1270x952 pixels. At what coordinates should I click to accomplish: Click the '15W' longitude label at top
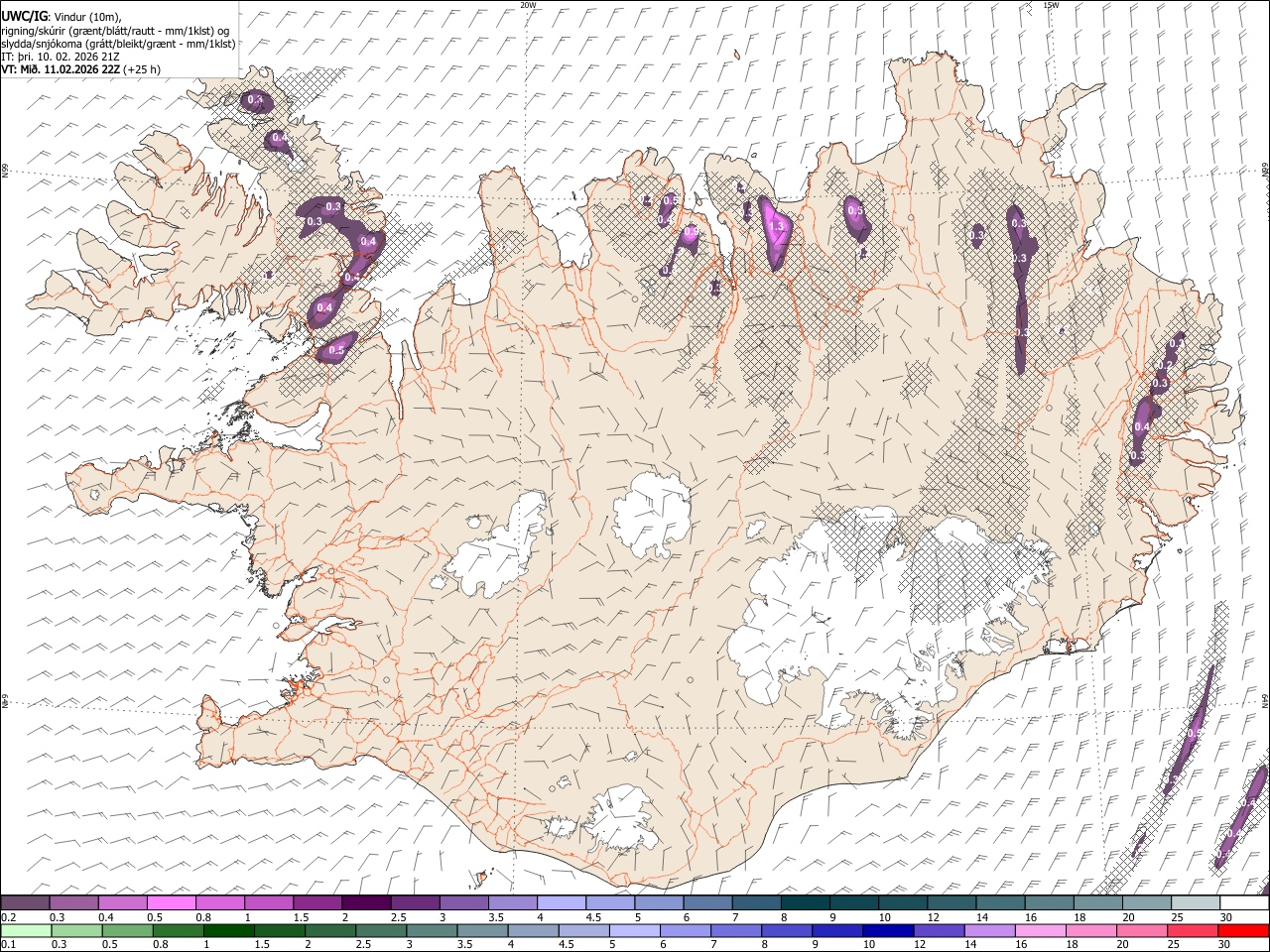coord(1051,5)
